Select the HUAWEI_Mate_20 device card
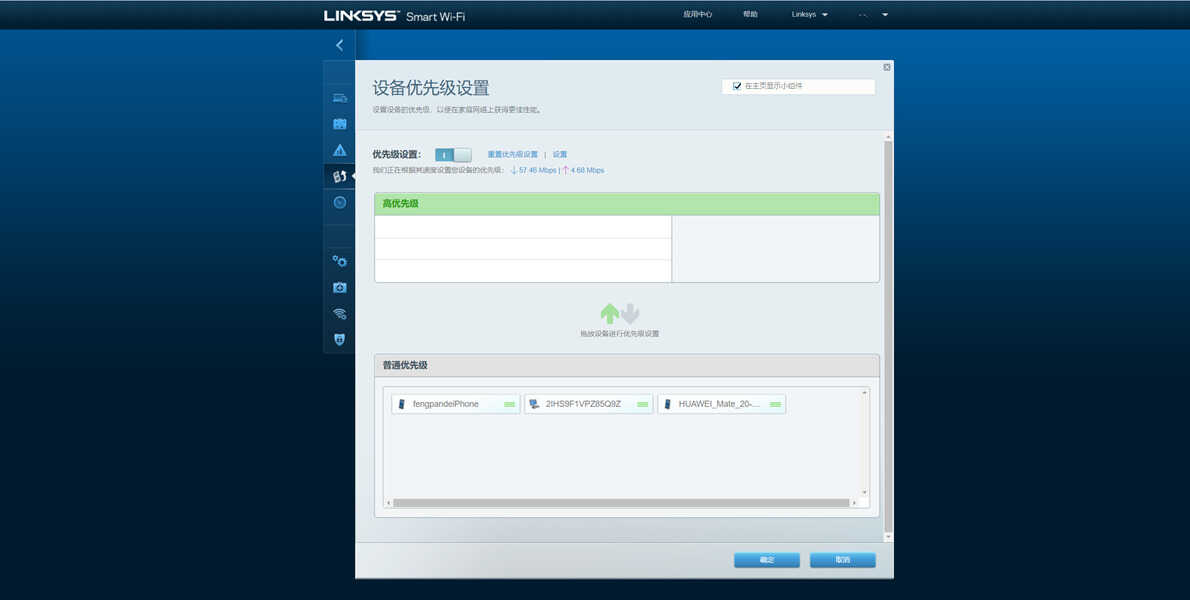 (x=721, y=404)
